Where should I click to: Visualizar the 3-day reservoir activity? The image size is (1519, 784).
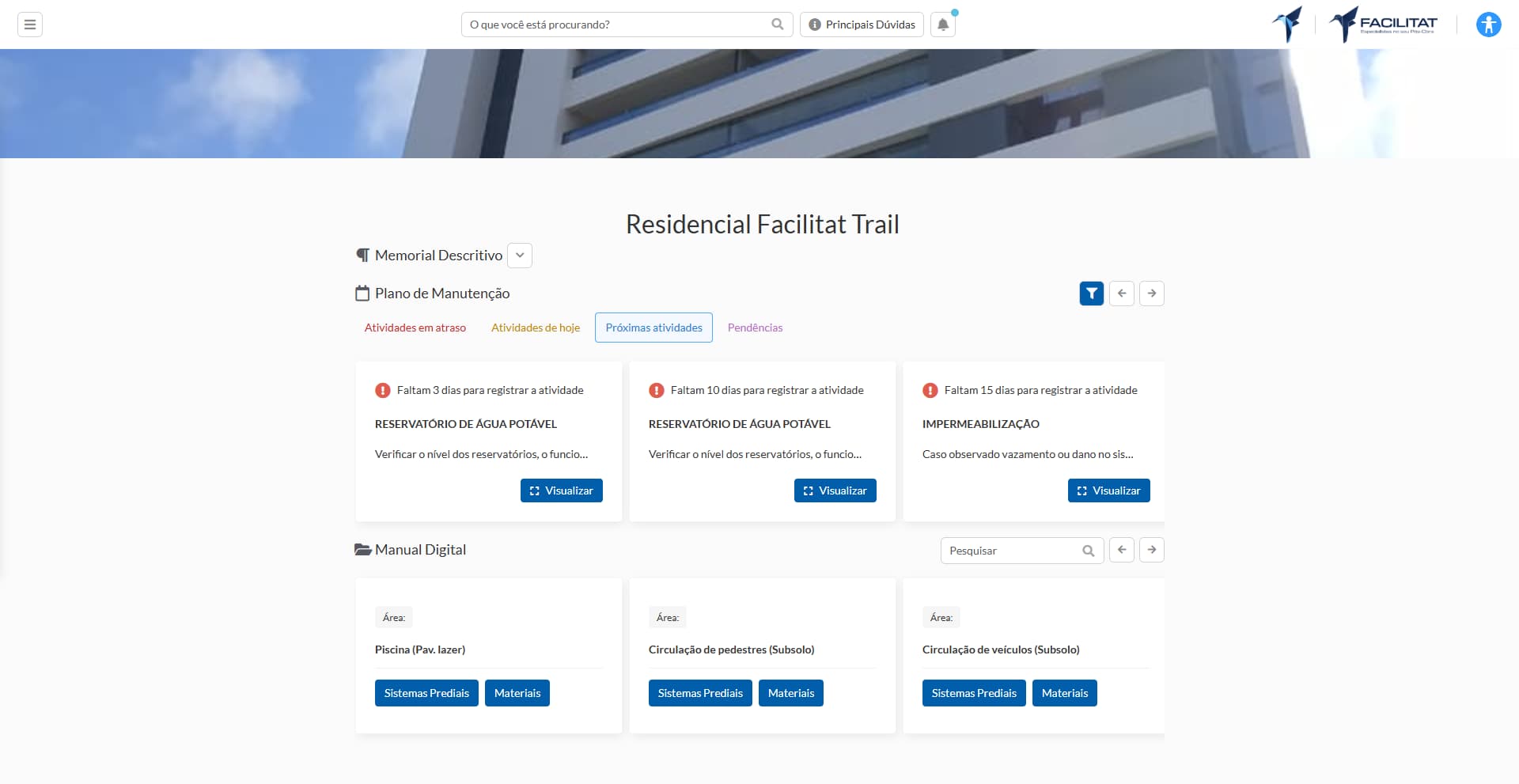(562, 490)
